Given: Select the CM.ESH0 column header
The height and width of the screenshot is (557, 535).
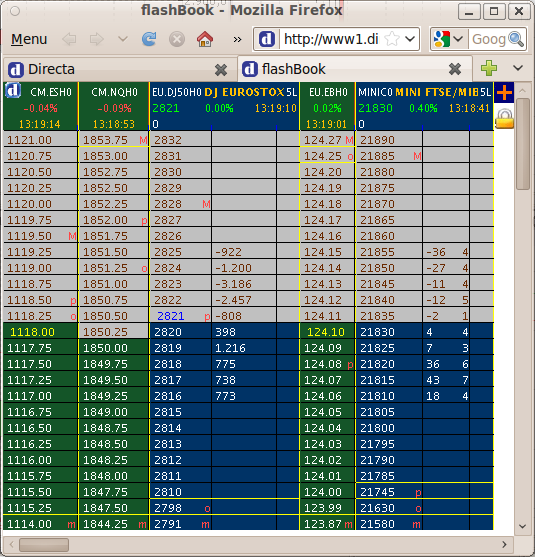Looking at the screenshot, I should tap(40, 106).
